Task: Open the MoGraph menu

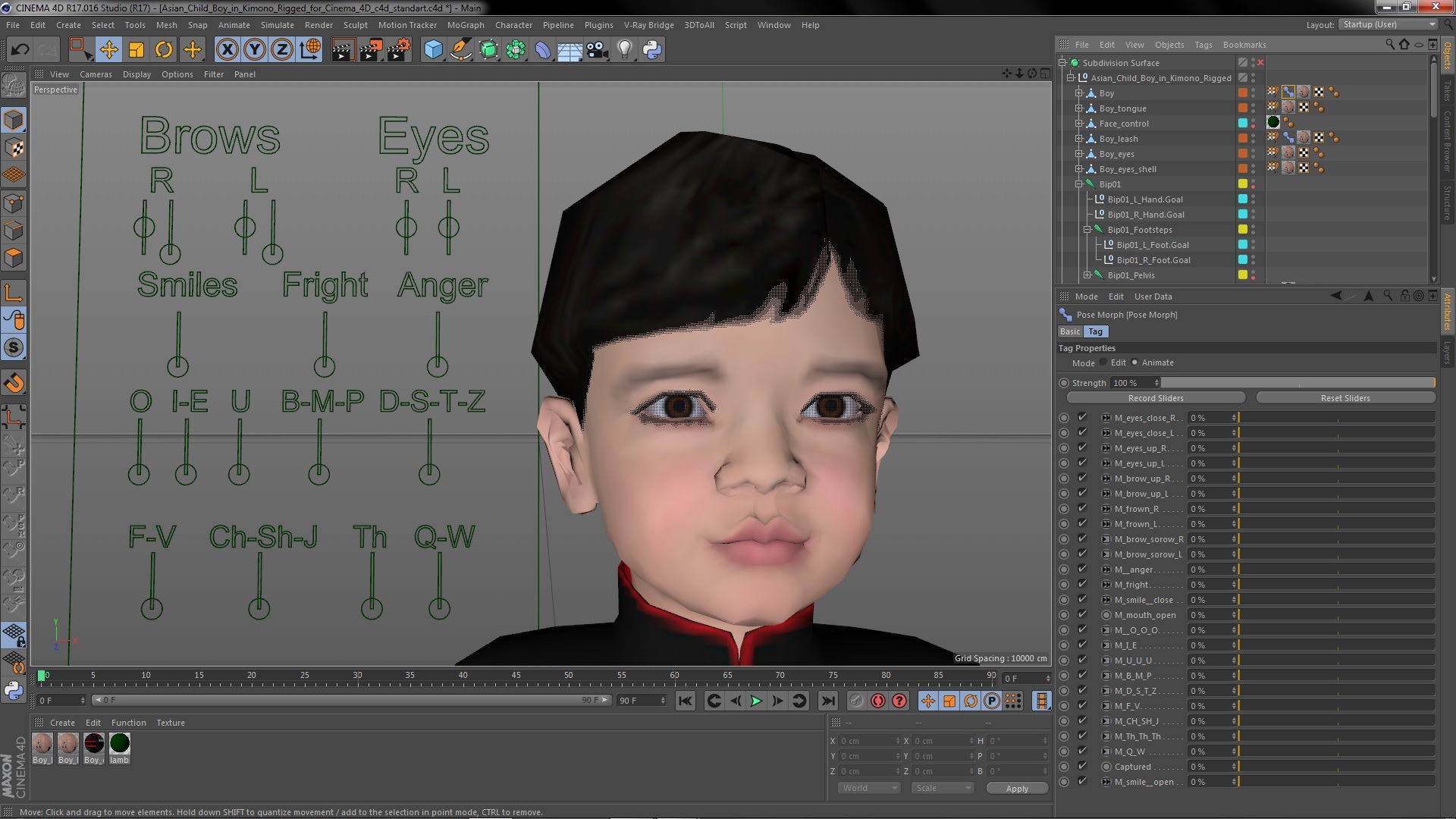Action: click(x=465, y=25)
